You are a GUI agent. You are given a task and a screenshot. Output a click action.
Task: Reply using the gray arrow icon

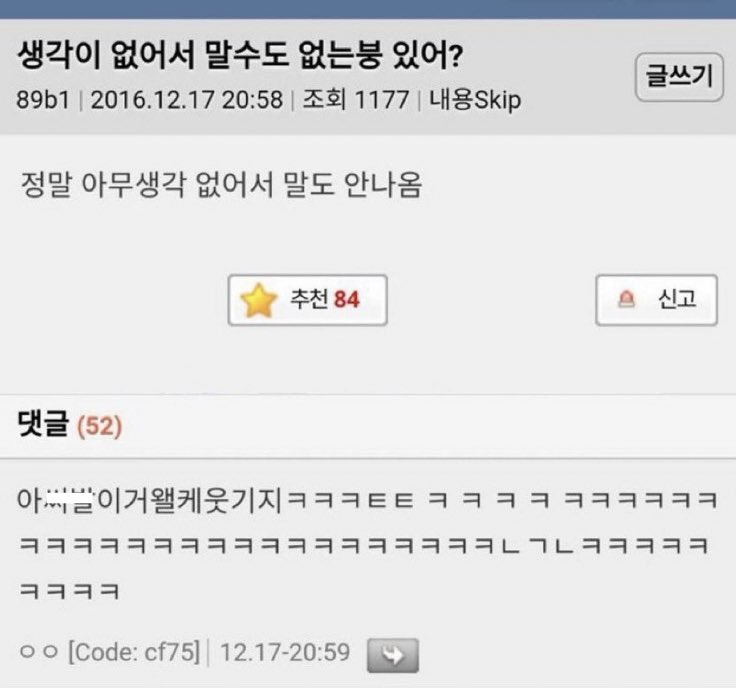(x=393, y=655)
